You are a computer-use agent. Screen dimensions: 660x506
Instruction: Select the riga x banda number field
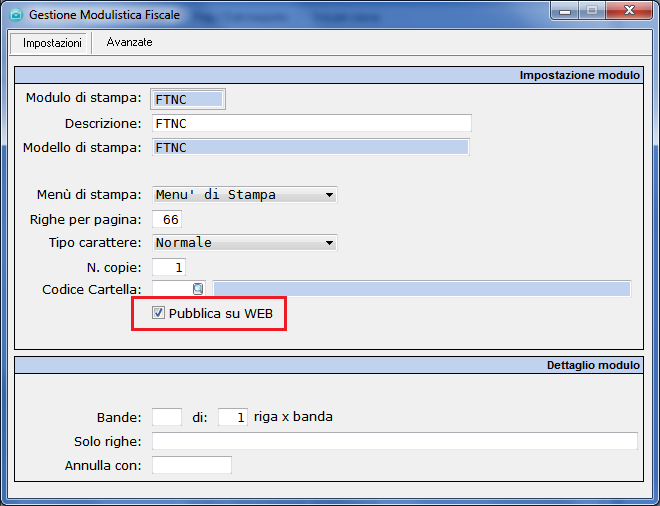click(232, 417)
